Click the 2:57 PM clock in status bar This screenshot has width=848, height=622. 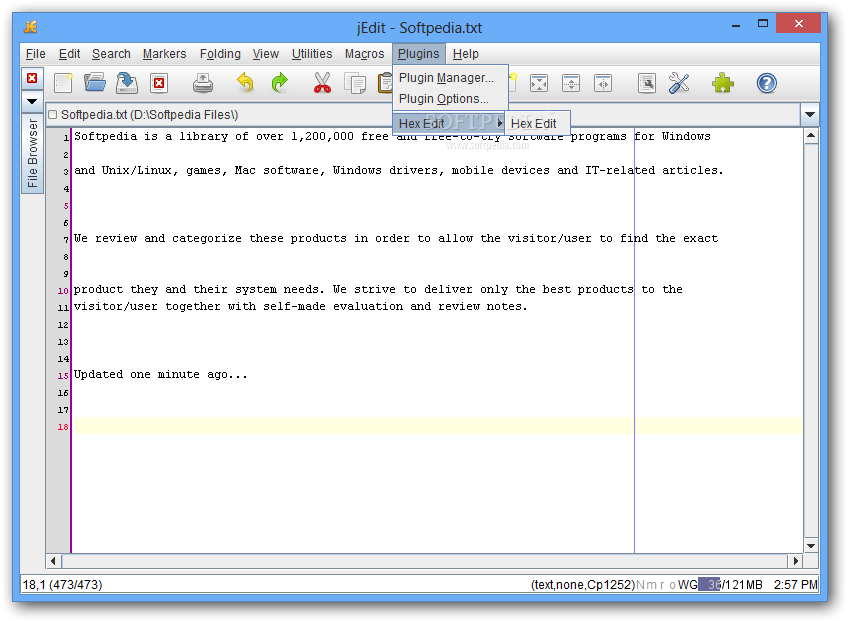[x=795, y=585]
